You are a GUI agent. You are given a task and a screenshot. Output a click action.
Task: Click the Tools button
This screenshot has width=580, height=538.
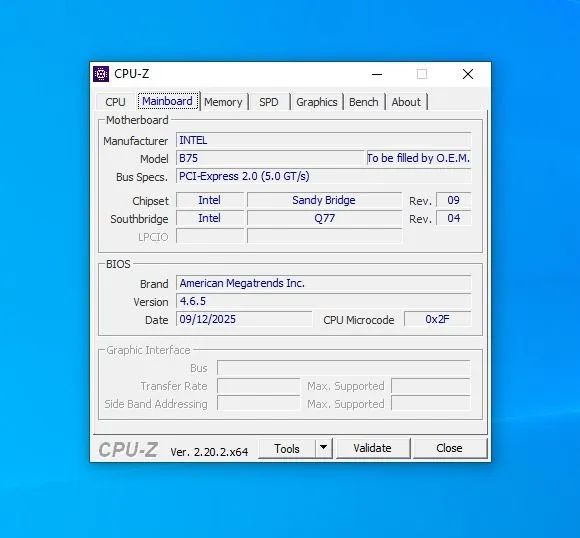pos(287,448)
